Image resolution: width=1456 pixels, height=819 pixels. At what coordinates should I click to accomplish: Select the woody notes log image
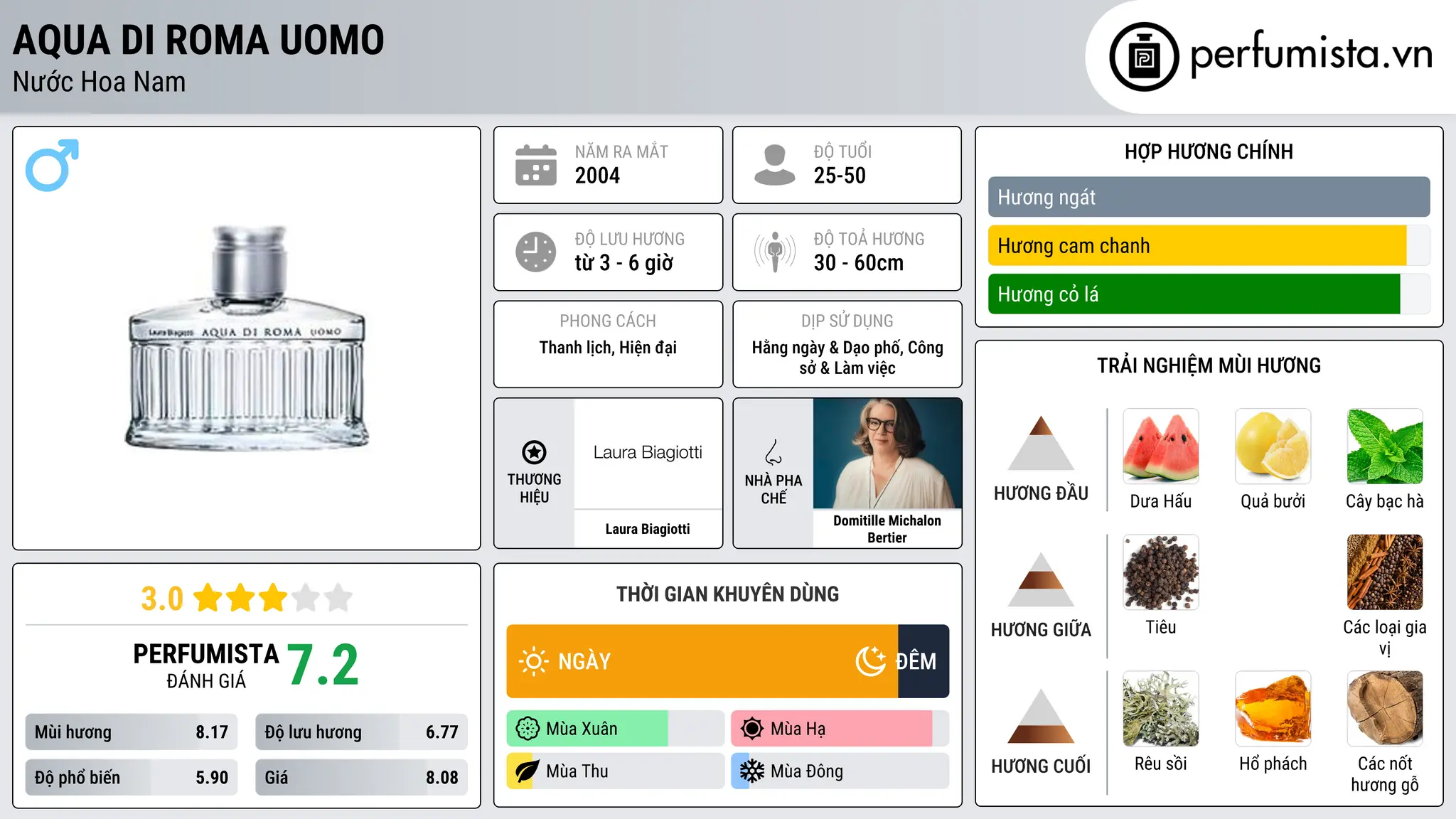(1385, 709)
